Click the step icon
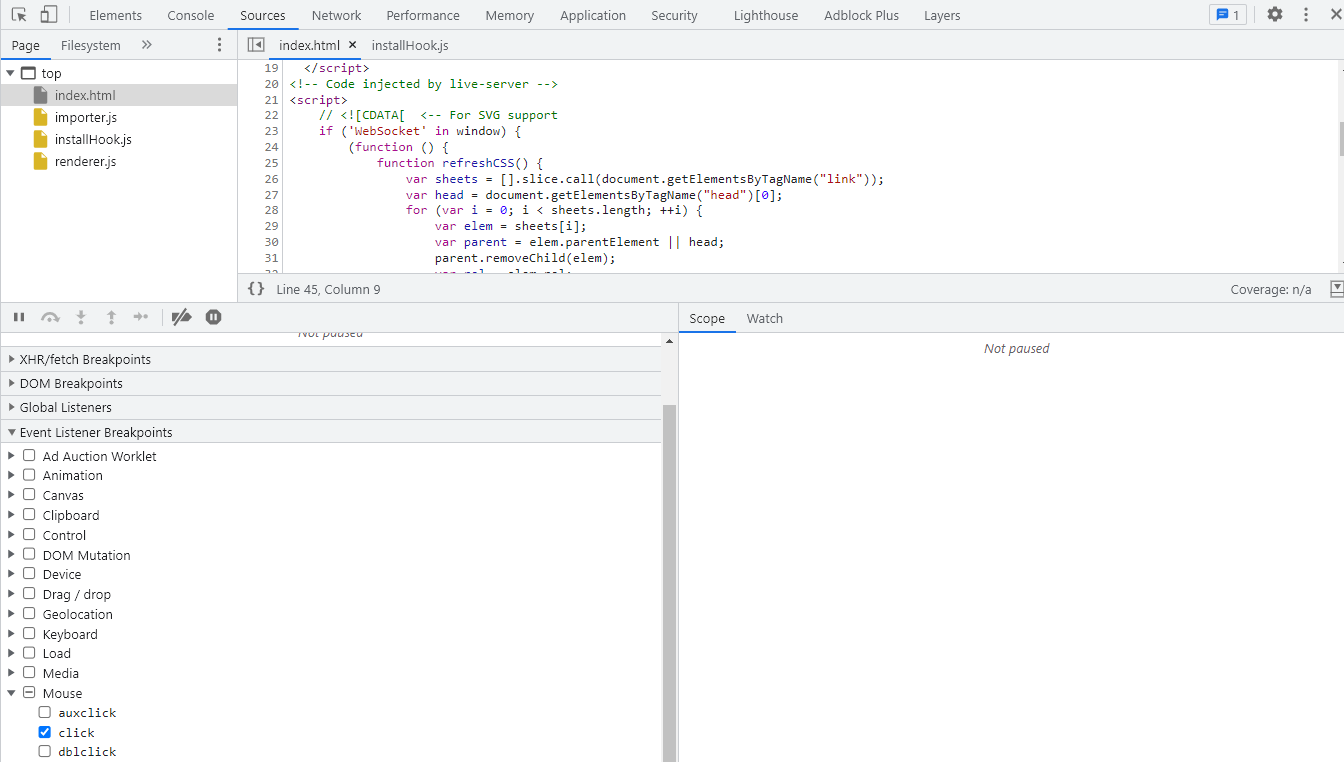Screen dimensions: 1344x762 click(x=141, y=317)
